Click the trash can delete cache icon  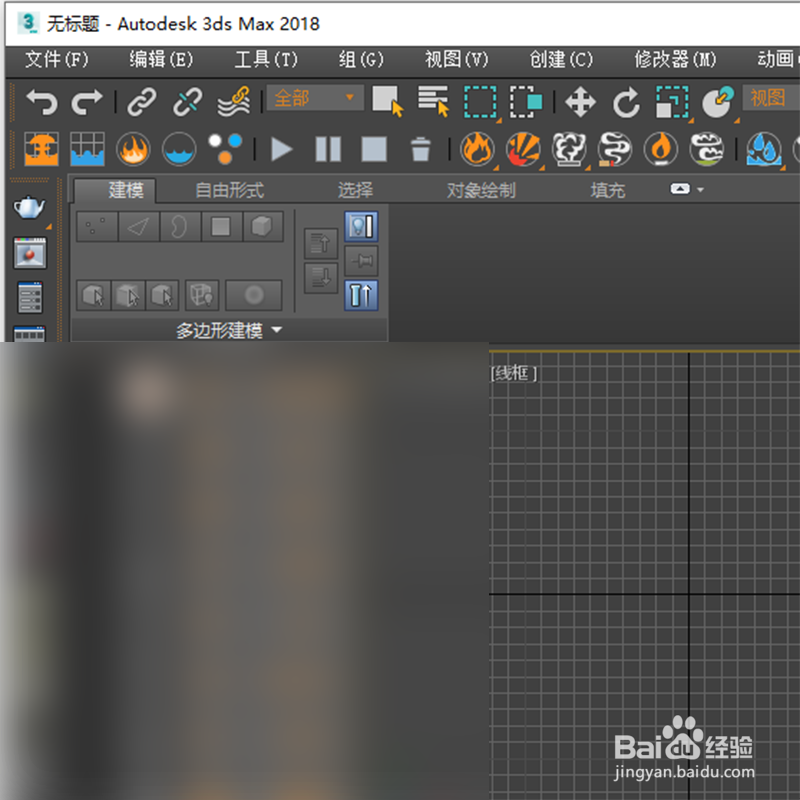[420, 149]
